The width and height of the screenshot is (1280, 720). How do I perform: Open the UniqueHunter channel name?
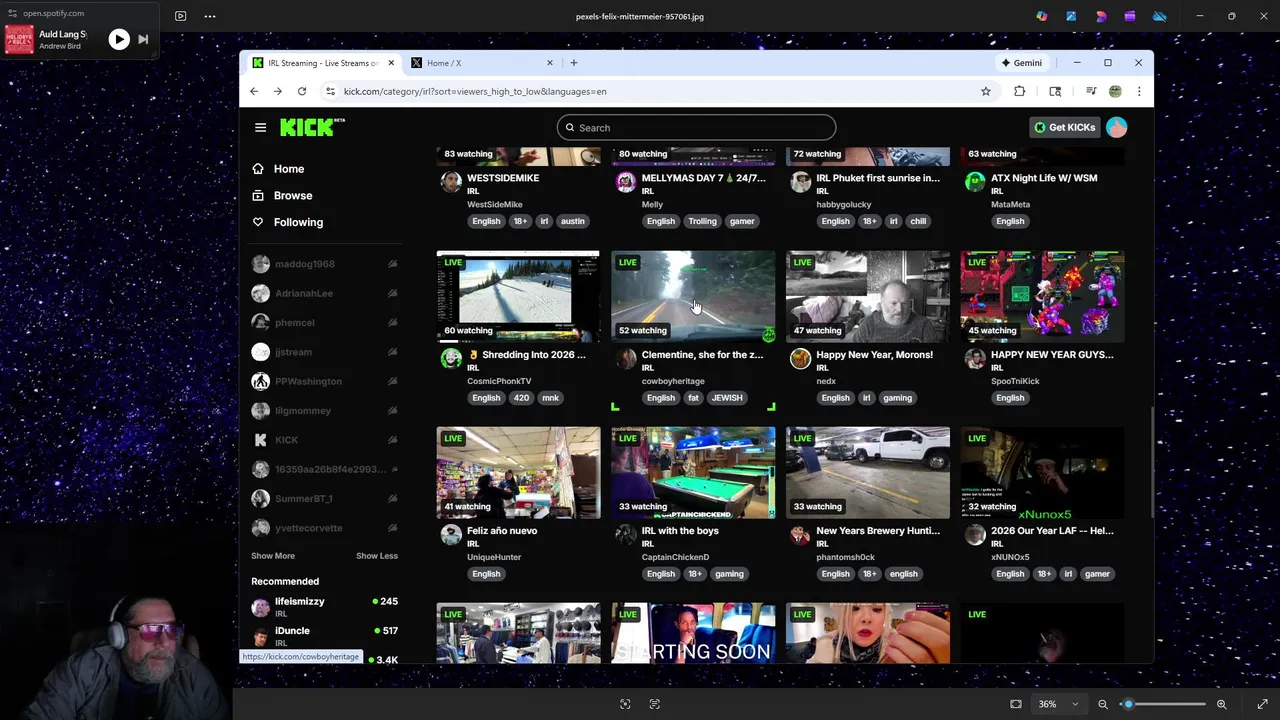pyautogui.click(x=494, y=557)
